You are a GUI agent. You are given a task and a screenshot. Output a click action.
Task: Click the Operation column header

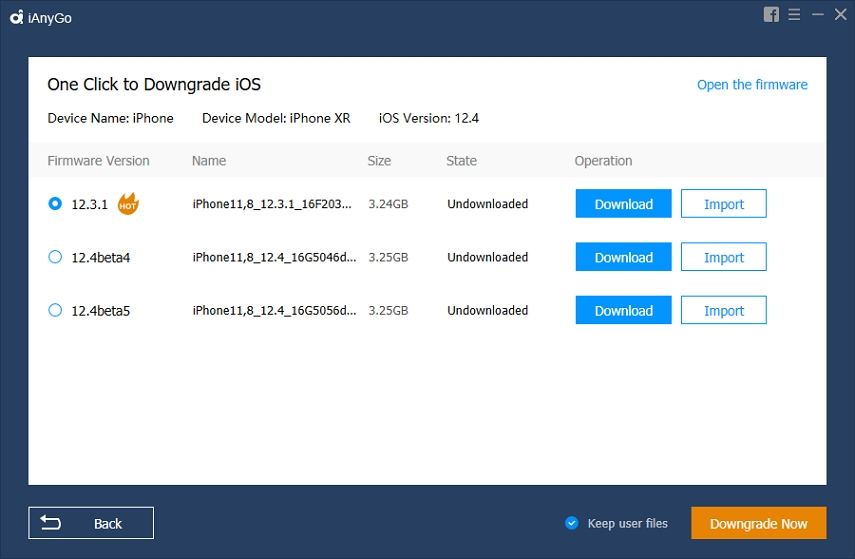(x=603, y=161)
